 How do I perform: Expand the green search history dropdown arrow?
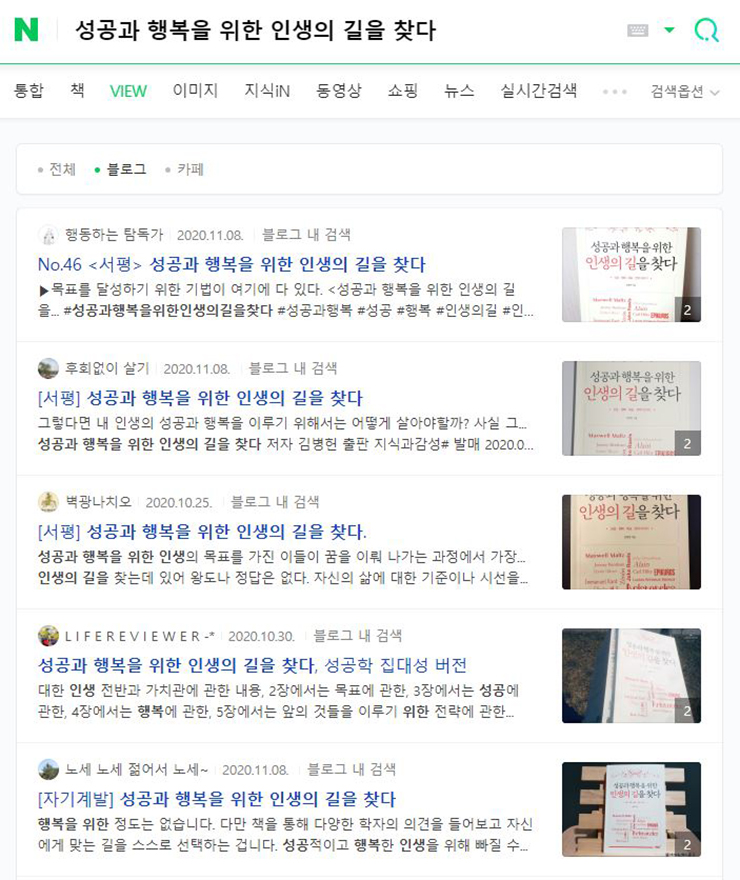coord(669,30)
